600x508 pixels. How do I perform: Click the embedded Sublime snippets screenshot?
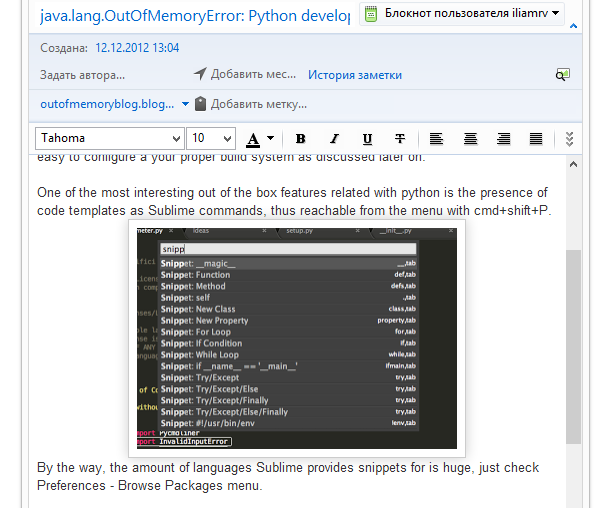[297, 338]
